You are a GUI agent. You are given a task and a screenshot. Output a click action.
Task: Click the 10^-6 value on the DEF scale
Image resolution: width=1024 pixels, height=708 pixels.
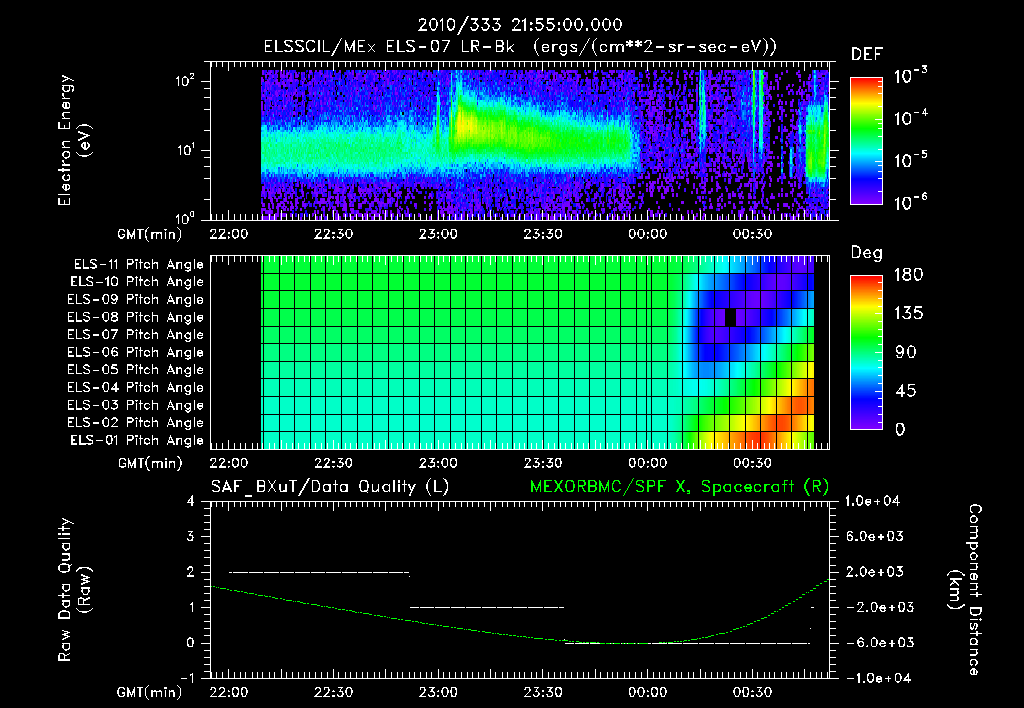click(910, 202)
